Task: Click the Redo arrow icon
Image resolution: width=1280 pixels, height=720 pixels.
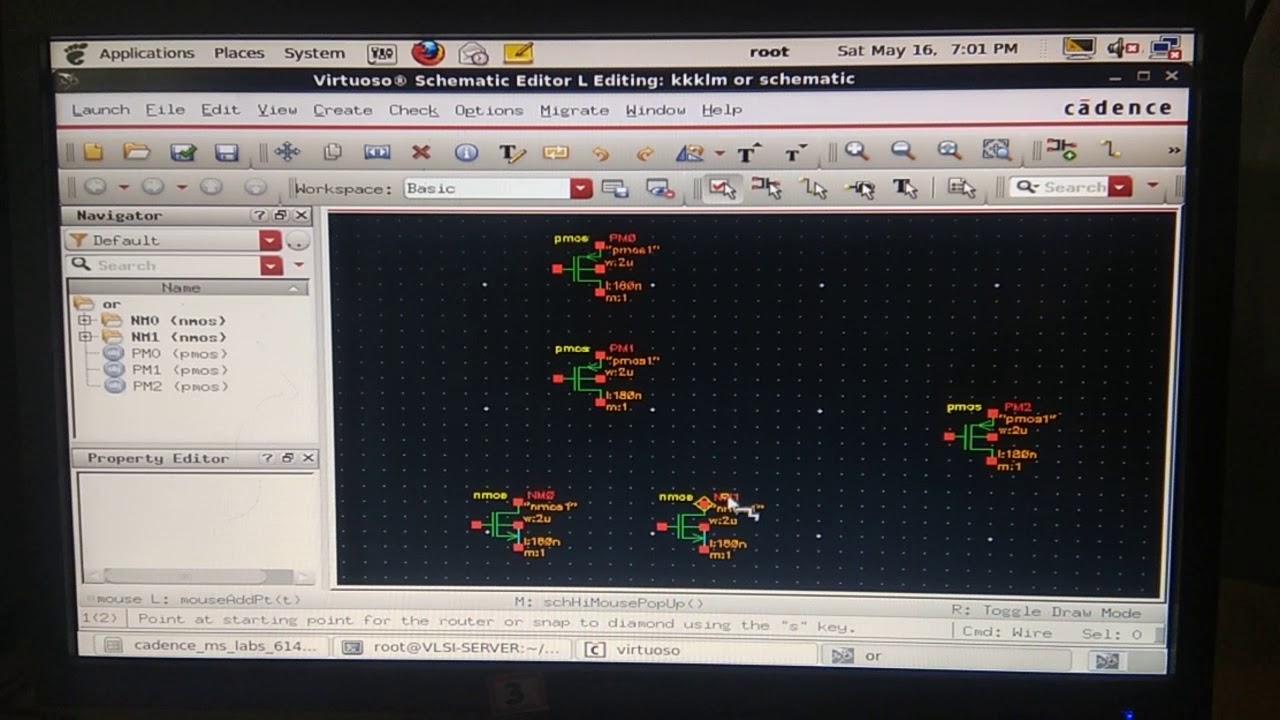Action: click(645, 153)
